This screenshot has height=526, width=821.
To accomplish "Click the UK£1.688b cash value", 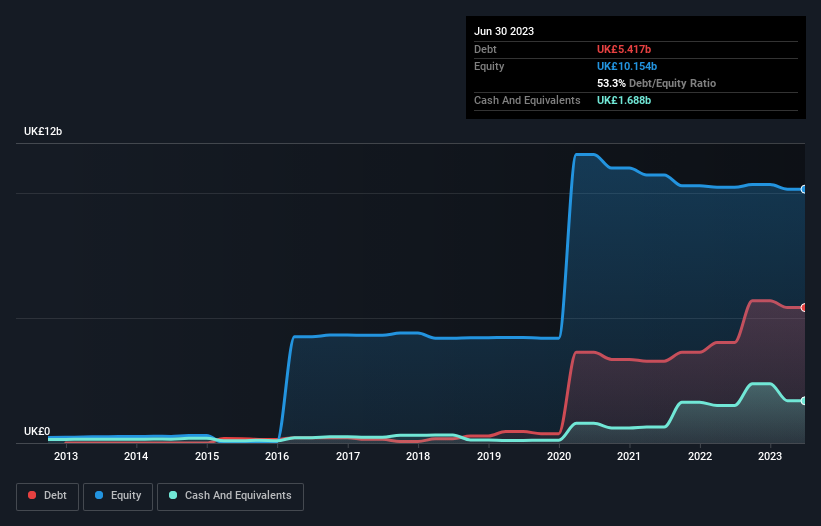I will [x=624, y=100].
